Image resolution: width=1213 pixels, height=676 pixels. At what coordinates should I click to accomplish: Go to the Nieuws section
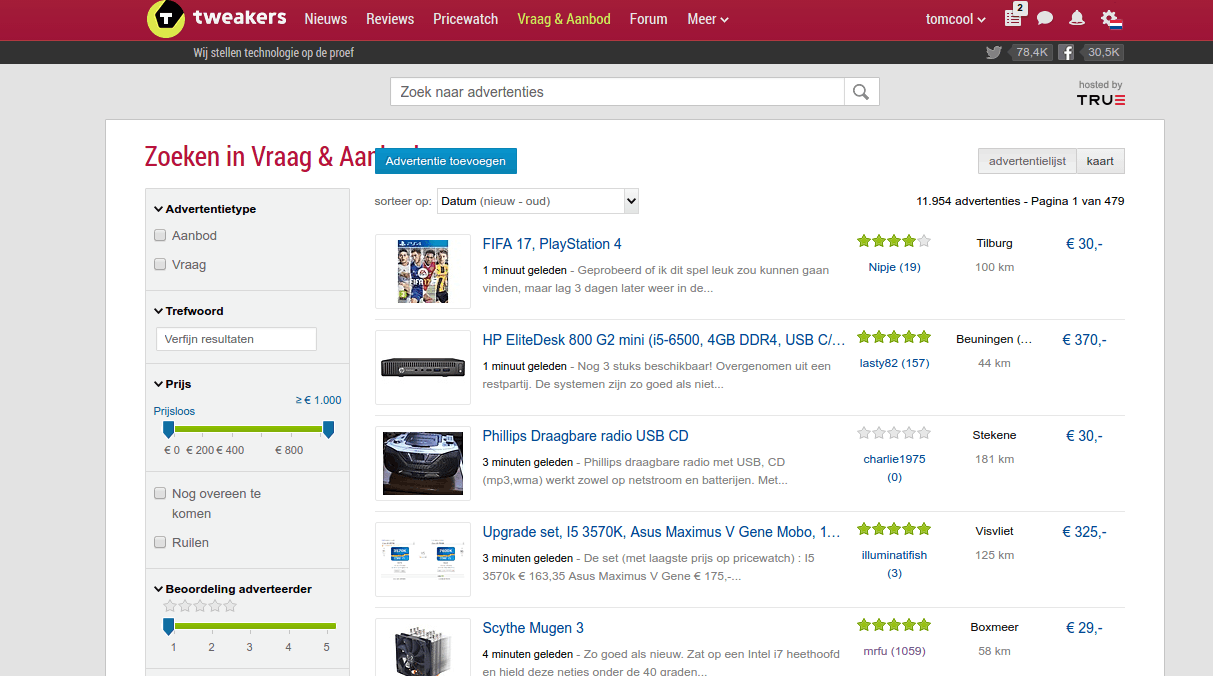point(326,19)
